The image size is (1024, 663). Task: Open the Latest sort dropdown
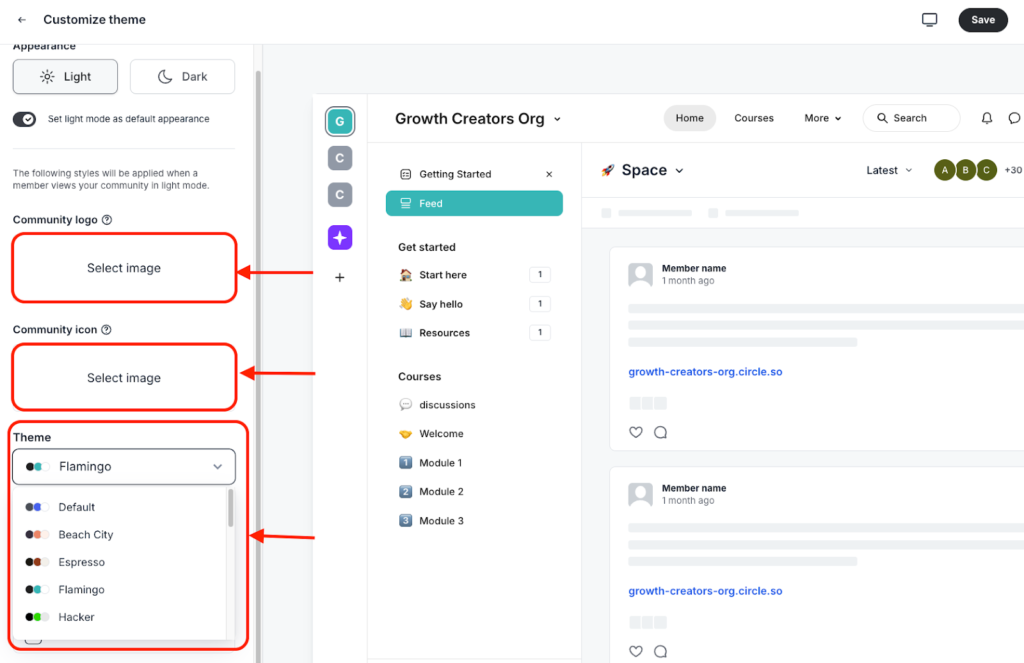pos(889,170)
